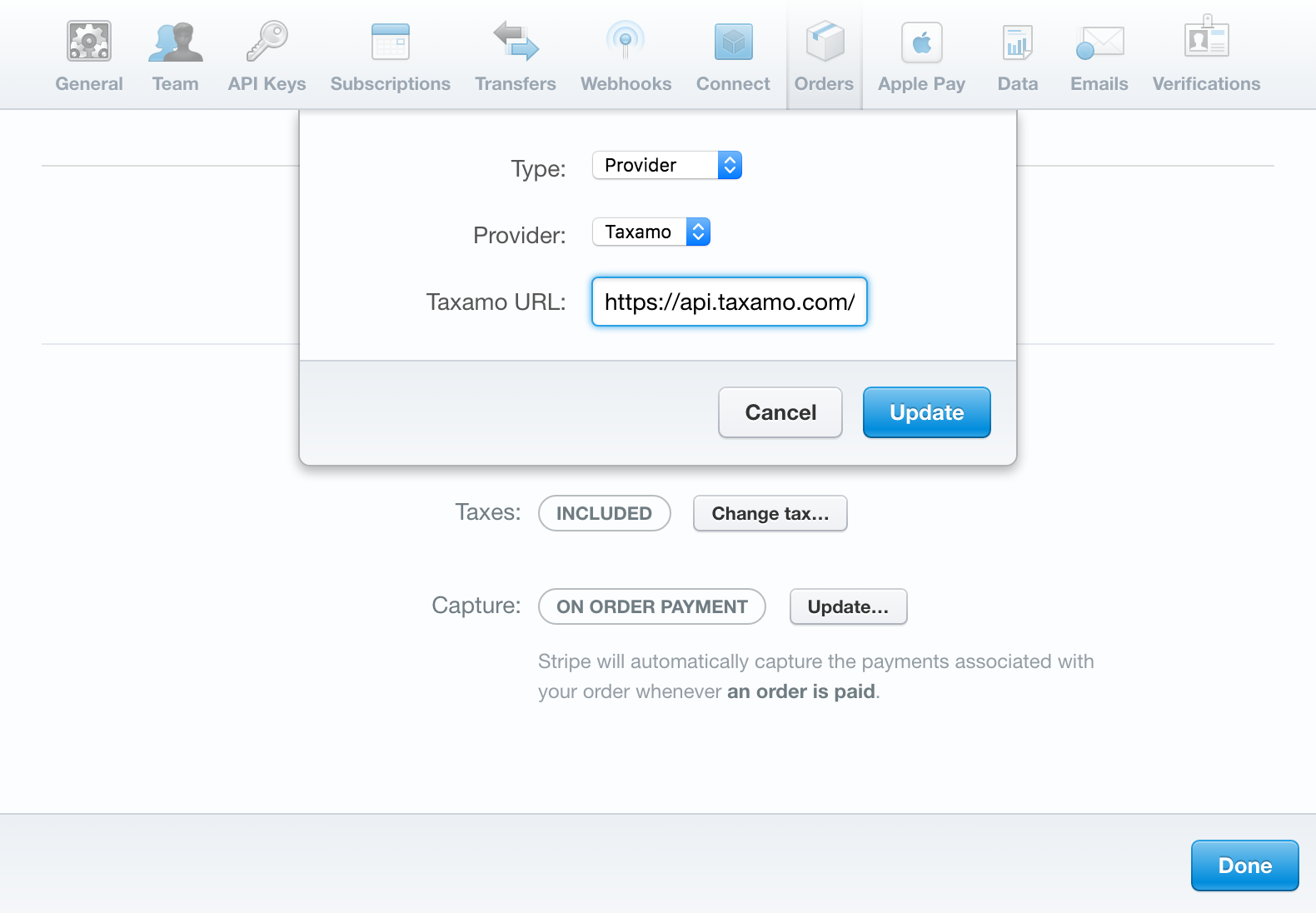Open the Emails settings tab
1316x913 pixels.
[x=1099, y=57]
